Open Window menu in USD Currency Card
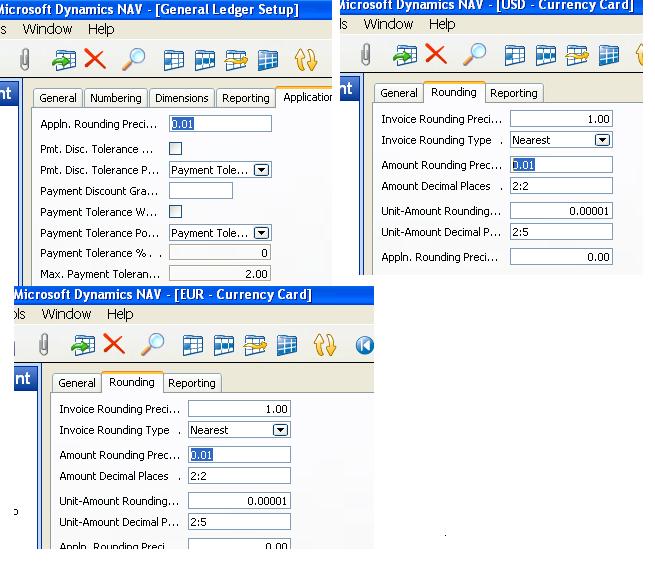Image resolution: width=655 pixels, height=570 pixels. [388, 24]
